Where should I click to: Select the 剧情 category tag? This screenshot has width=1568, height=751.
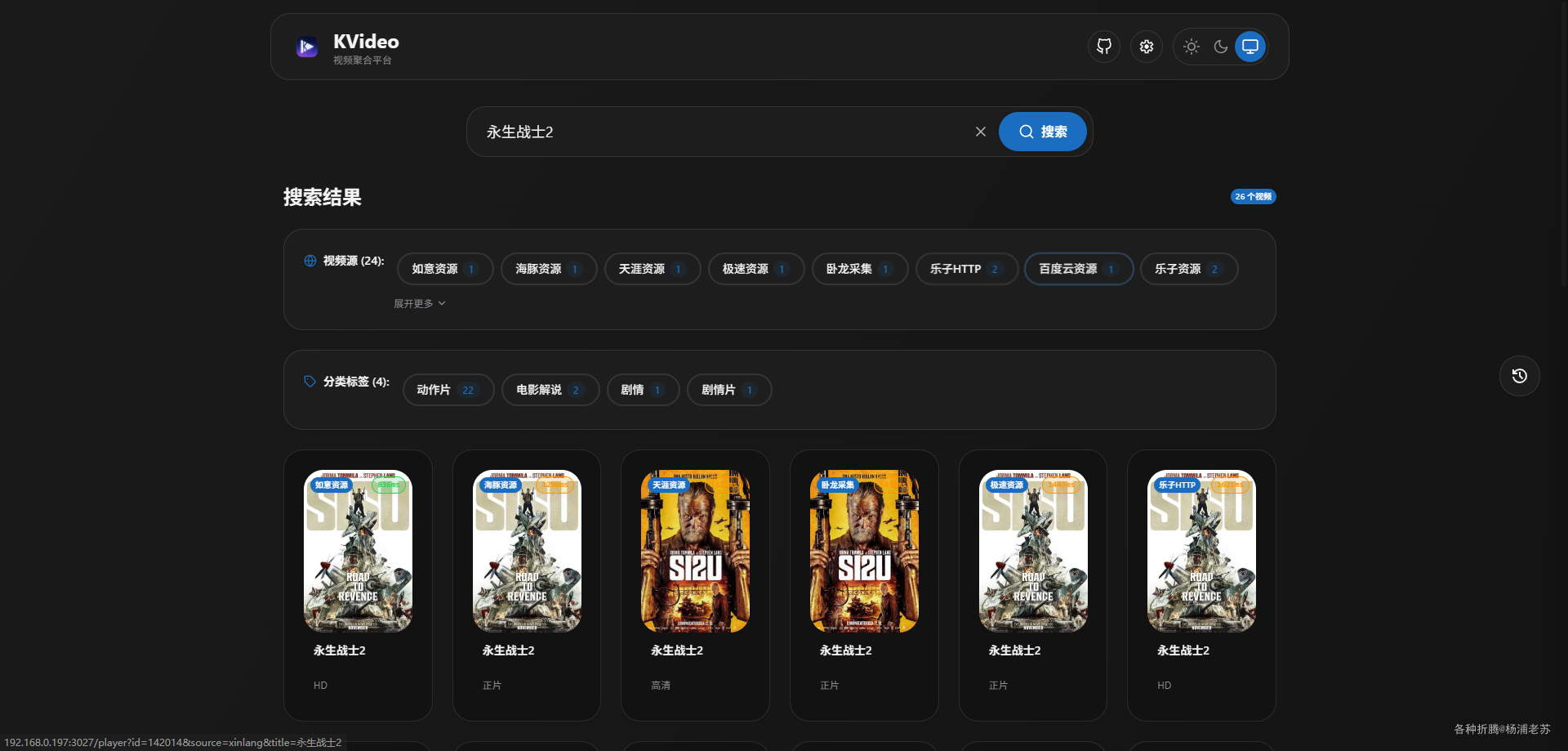644,390
